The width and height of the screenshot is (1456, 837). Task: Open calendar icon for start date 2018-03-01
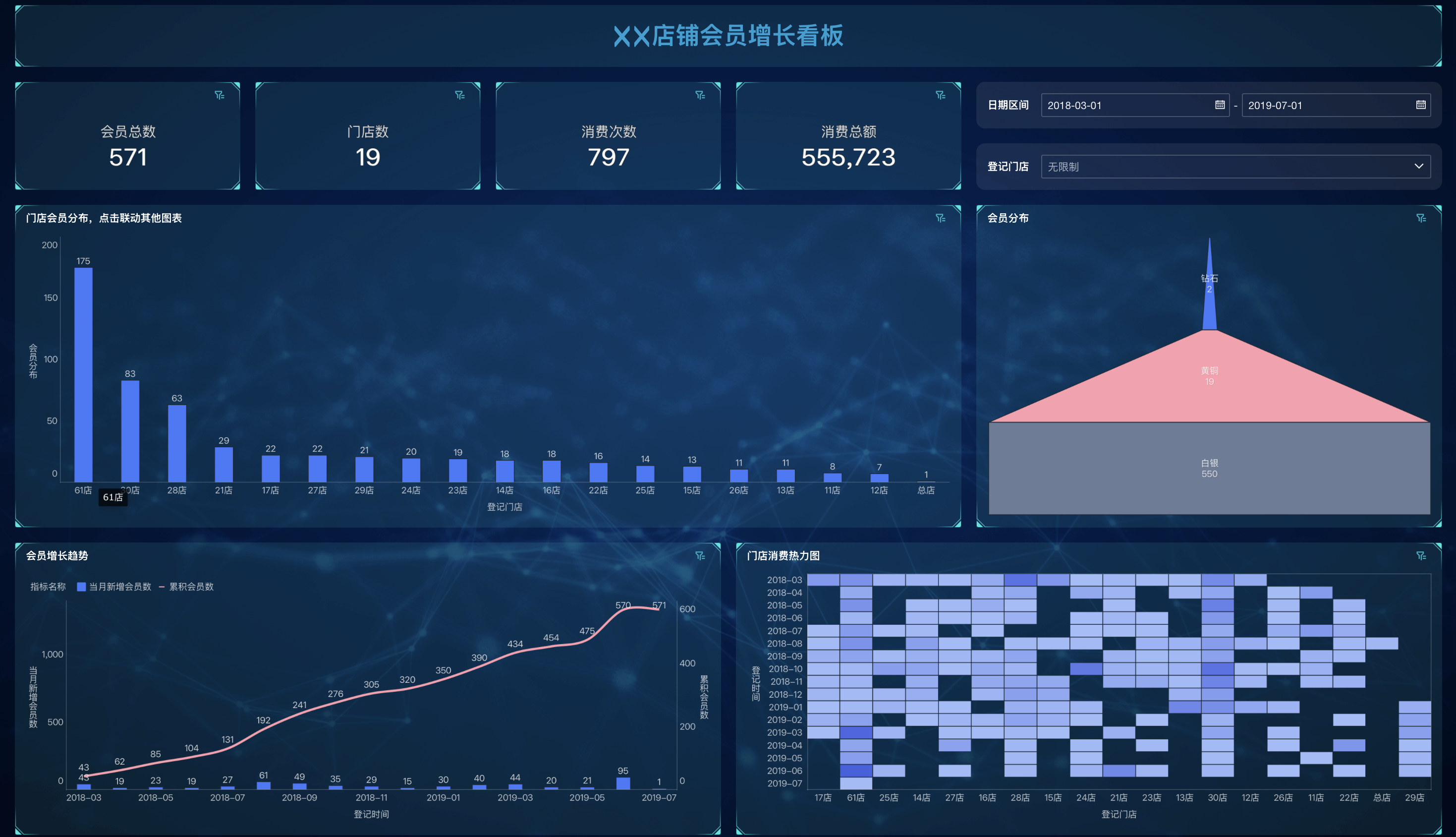point(1220,105)
